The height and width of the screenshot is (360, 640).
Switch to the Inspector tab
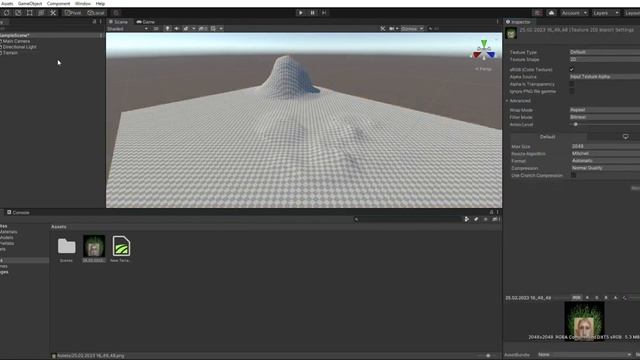518,22
